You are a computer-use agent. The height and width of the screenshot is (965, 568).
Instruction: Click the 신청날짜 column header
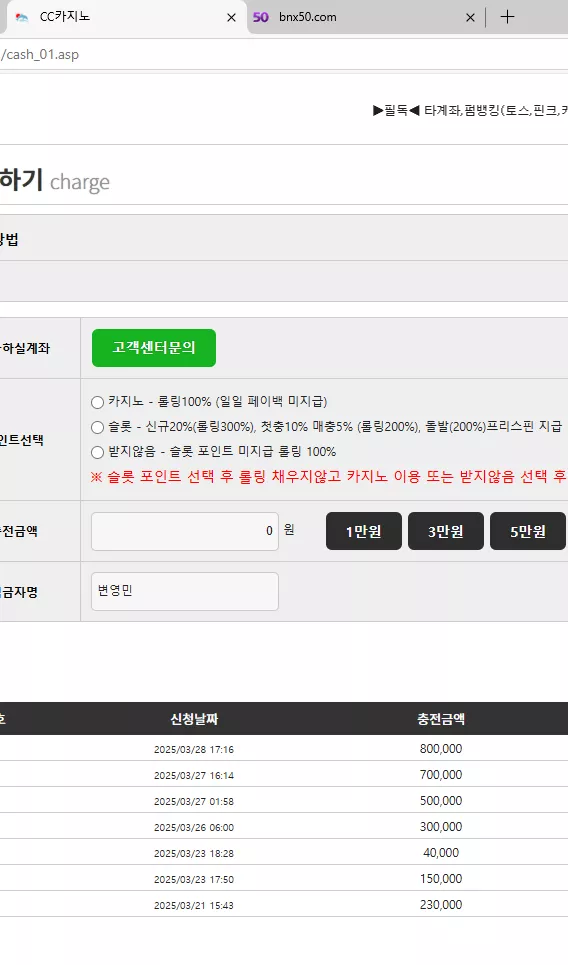(x=194, y=719)
